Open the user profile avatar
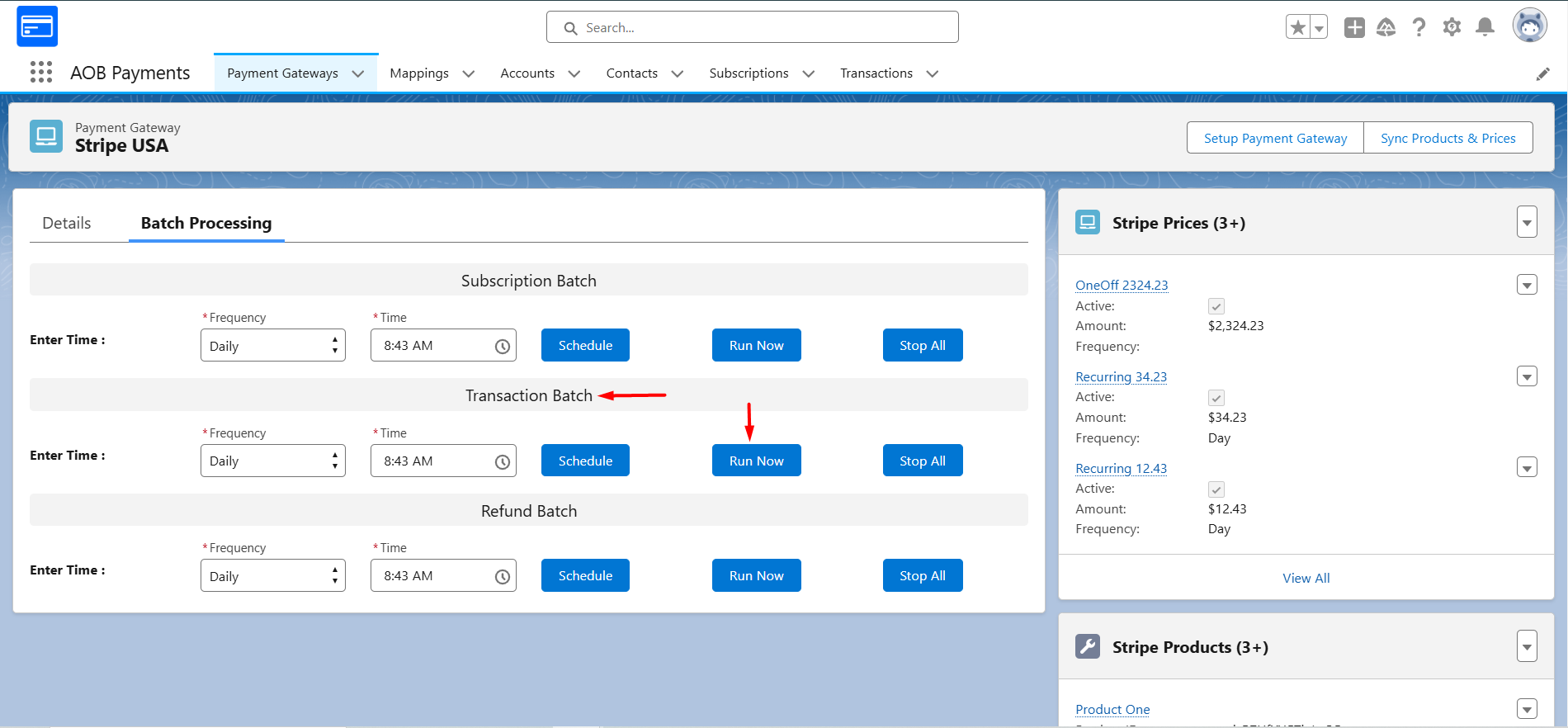Image resolution: width=1568 pixels, height=728 pixels. 1529,26
